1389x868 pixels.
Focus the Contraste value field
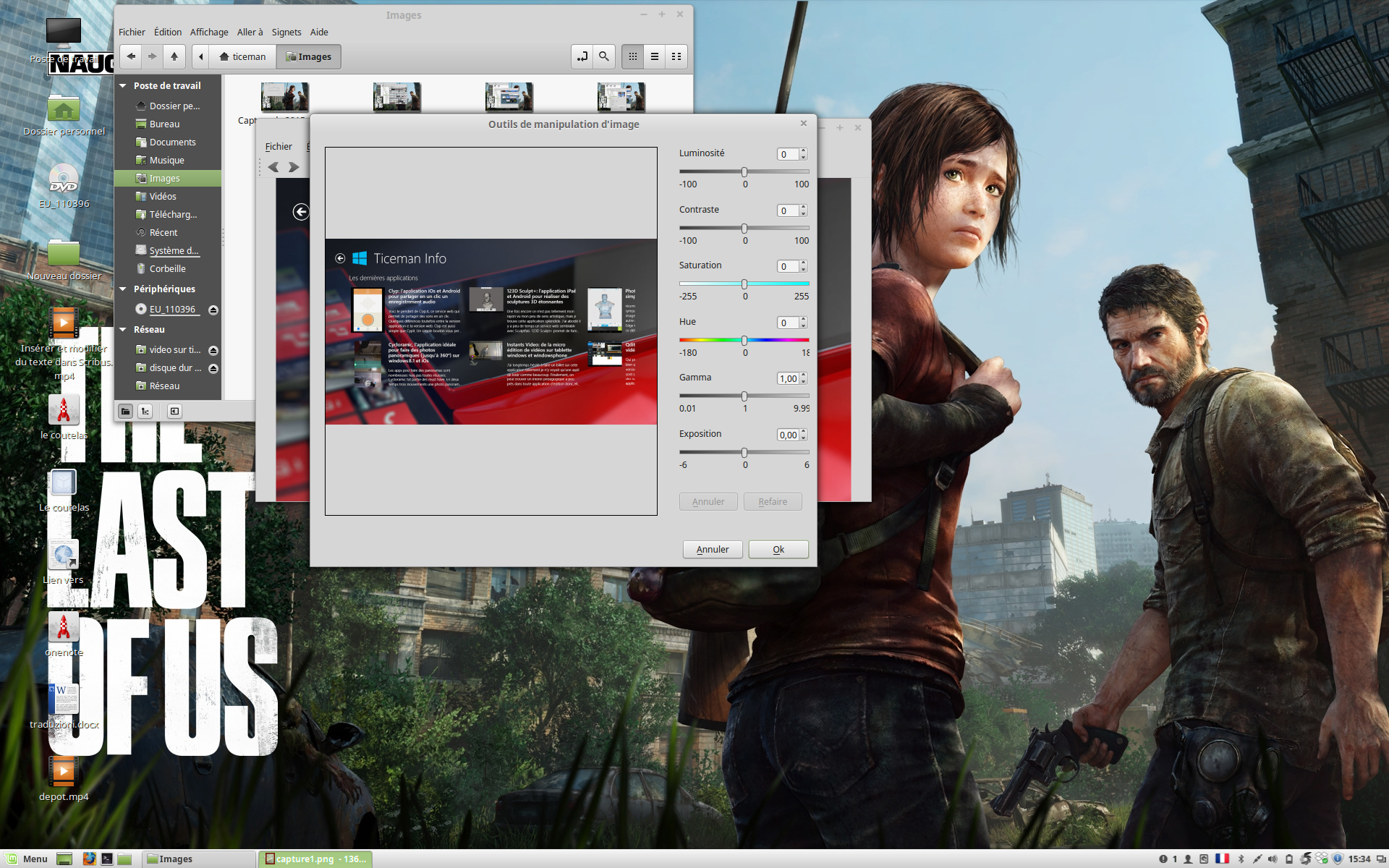point(788,210)
